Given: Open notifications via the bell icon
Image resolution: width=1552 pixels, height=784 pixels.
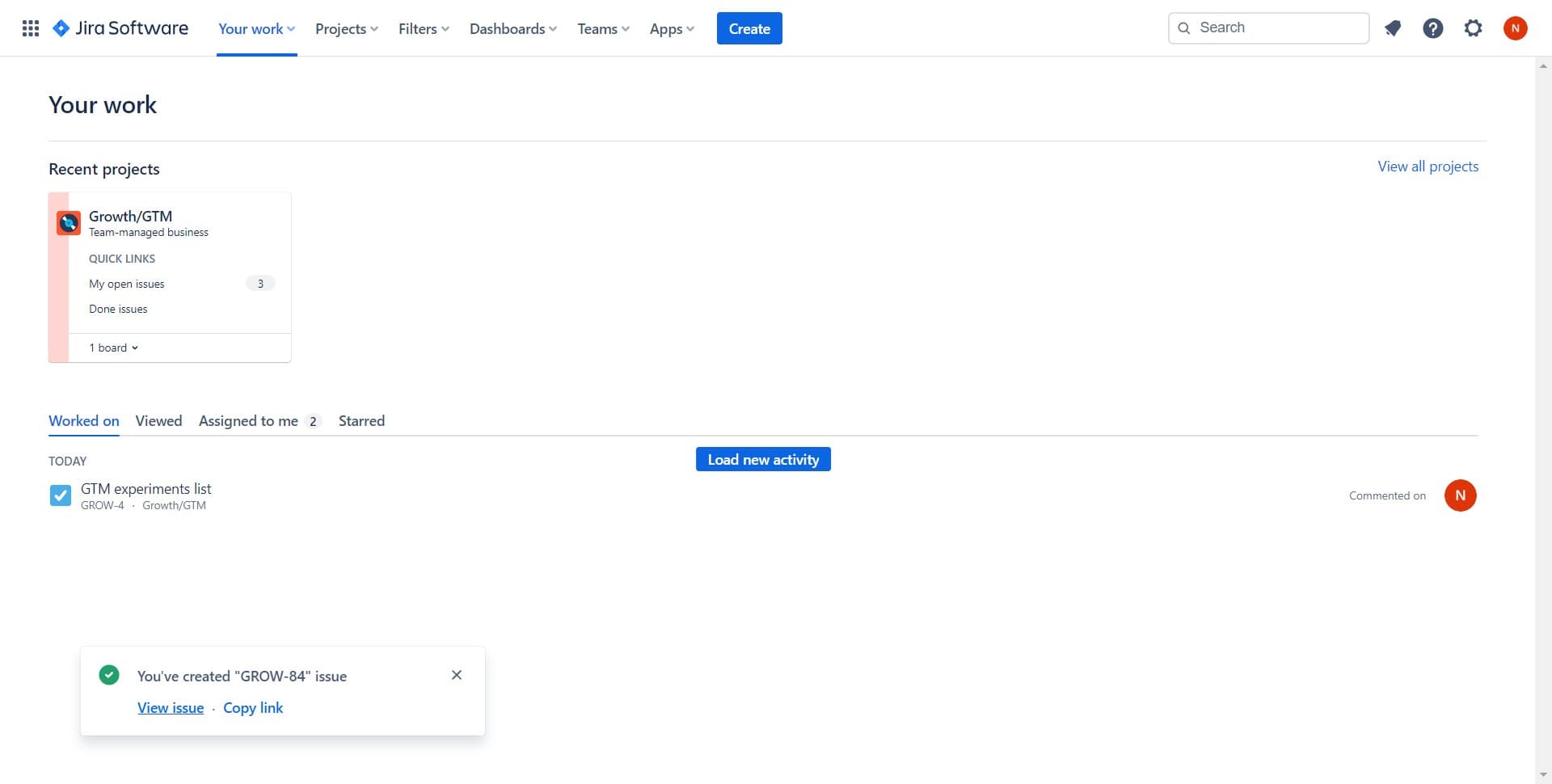Looking at the screenshot, I should 1392,27.
